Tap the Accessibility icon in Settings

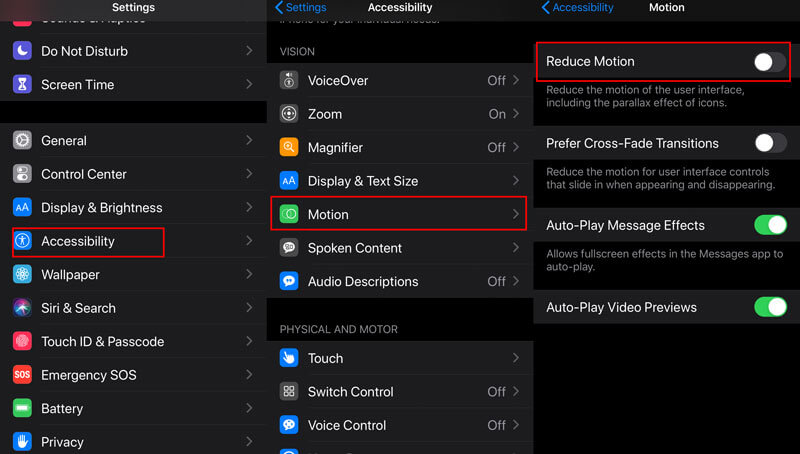pos(22,241)
